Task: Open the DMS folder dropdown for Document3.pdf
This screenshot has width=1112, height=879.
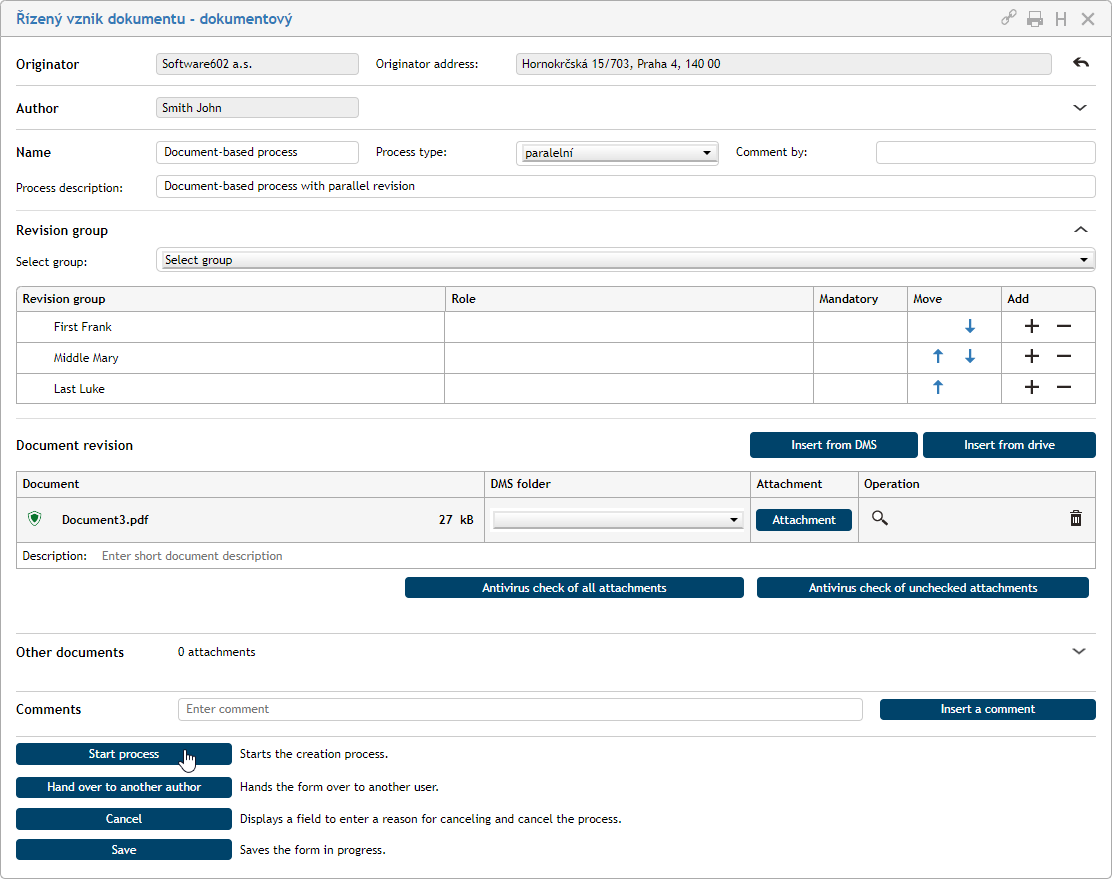Action: (x=617, y=520)
